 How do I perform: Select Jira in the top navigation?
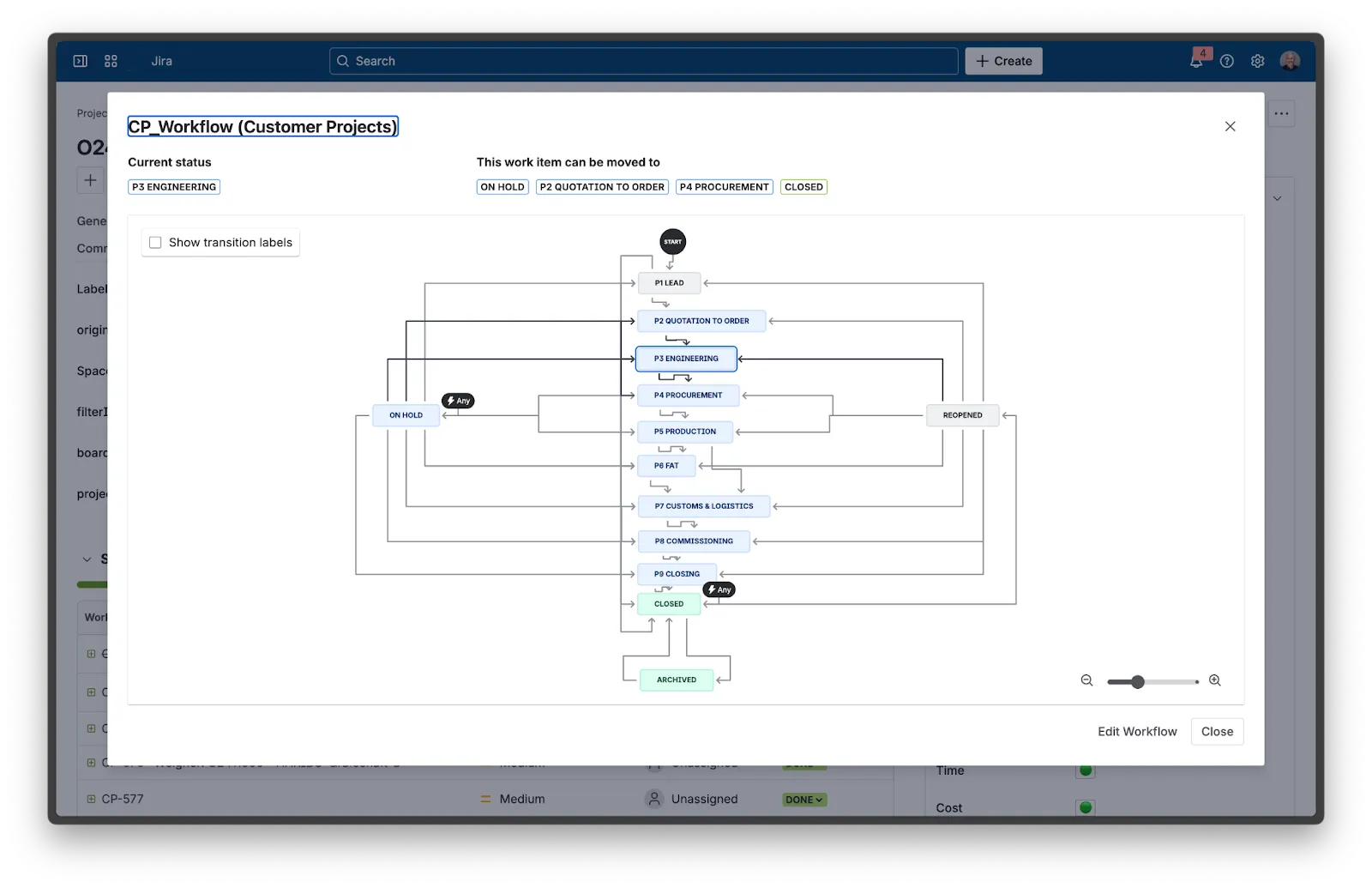pos(161,61)
